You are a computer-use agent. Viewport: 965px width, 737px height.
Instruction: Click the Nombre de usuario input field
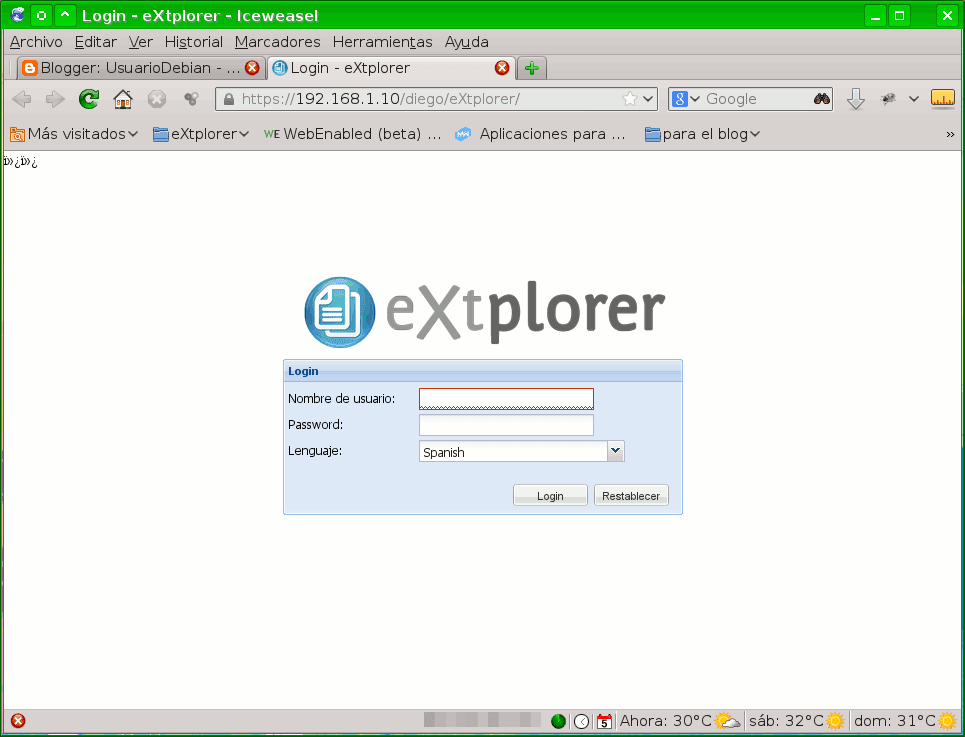click(505, 398)
